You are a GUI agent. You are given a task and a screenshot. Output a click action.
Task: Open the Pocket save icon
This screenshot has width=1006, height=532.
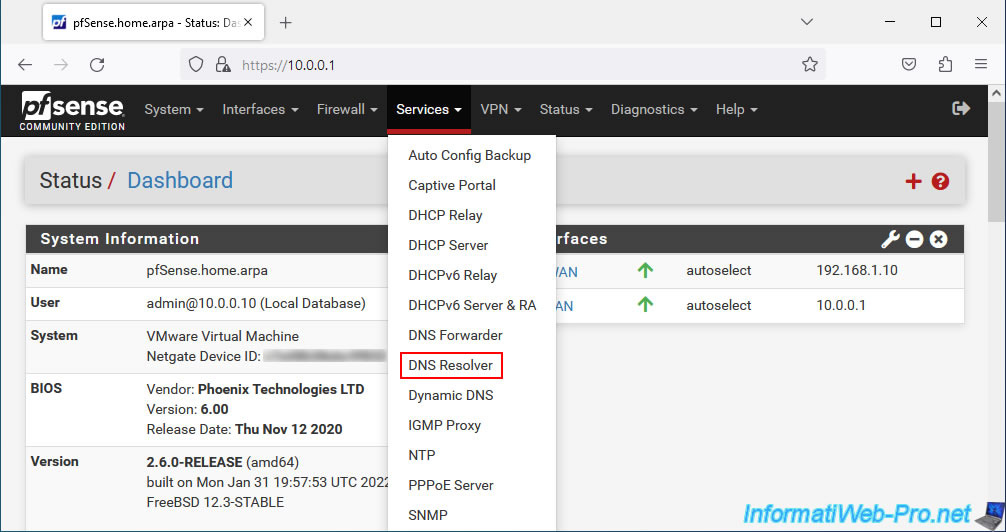[908, 64]
